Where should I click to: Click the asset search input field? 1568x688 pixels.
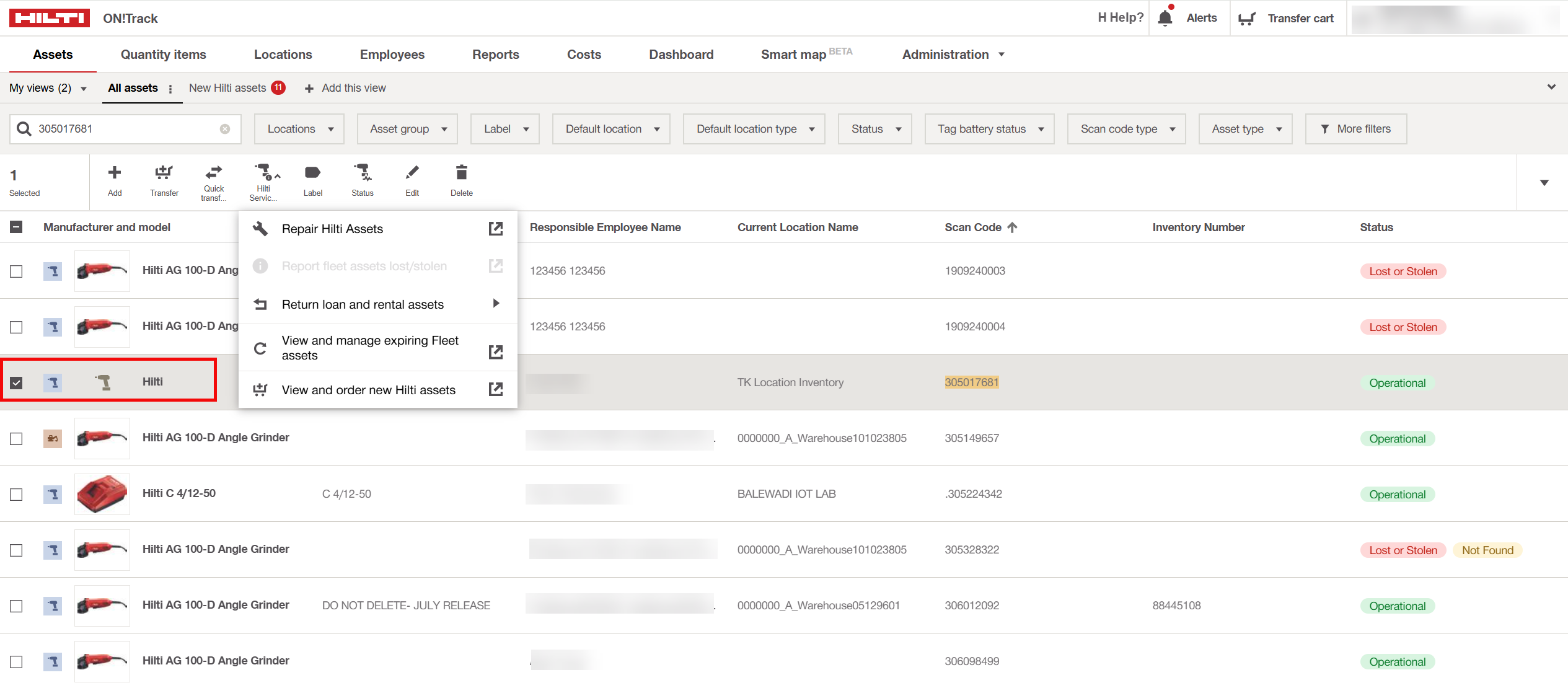(124, 129)
